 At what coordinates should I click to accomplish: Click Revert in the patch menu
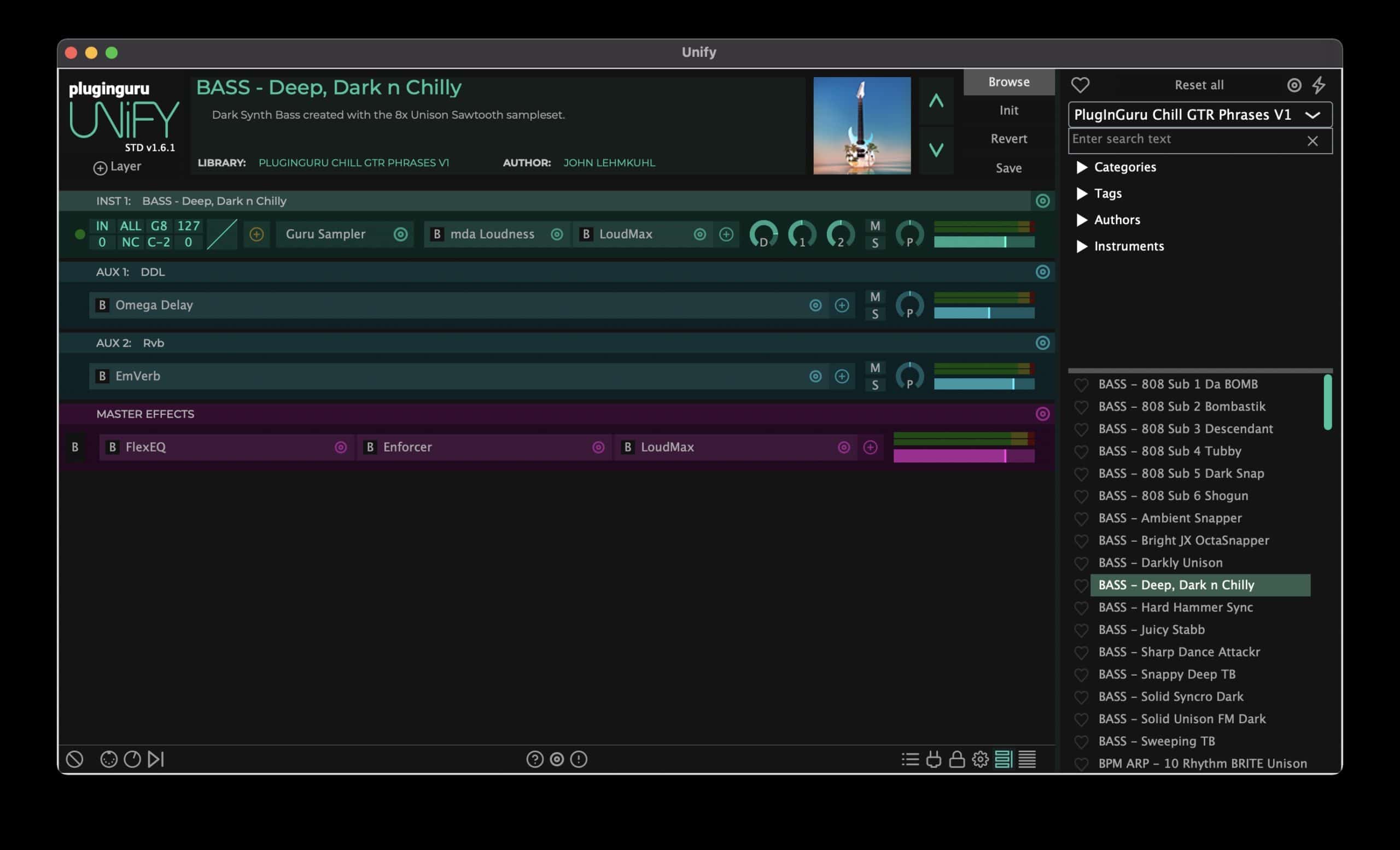[x=1008, y=139]
